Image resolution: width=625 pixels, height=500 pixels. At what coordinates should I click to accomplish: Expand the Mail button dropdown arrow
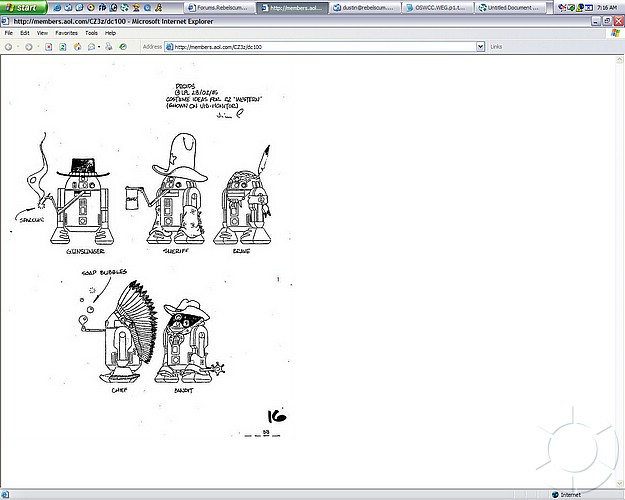click(99, 47)
